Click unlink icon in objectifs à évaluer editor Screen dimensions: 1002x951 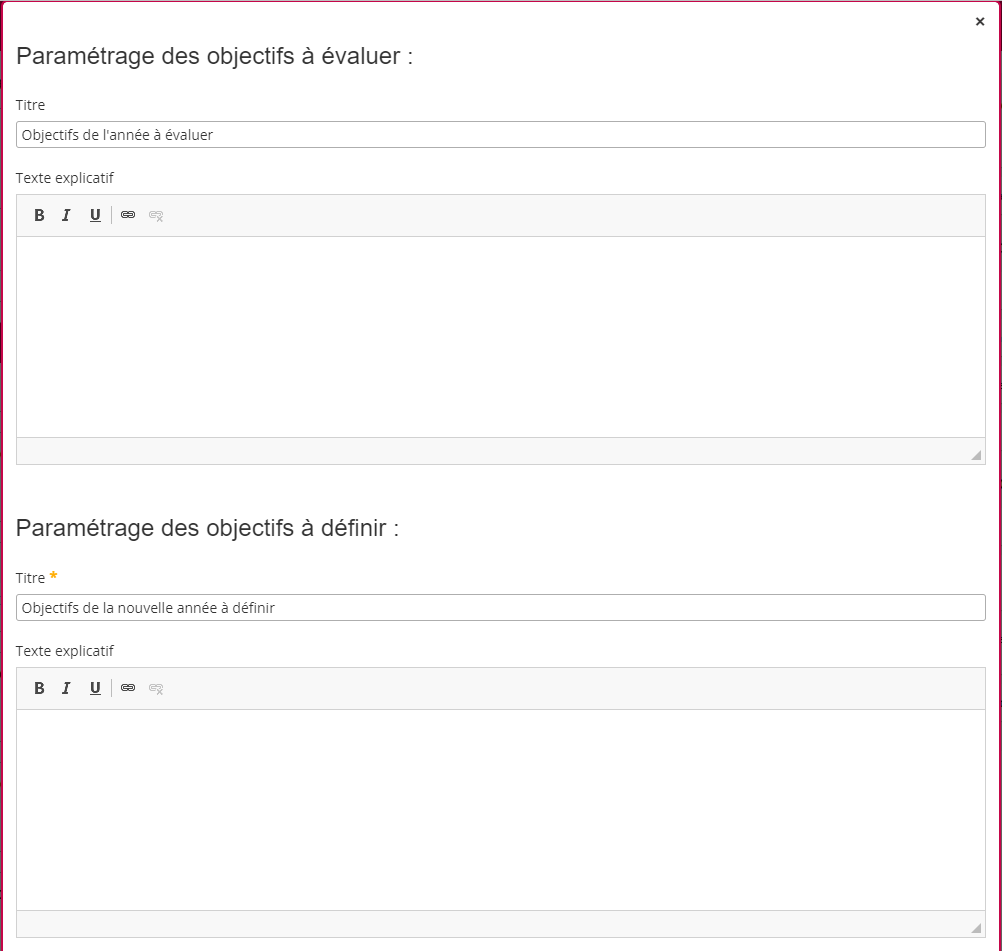point(156,215)
